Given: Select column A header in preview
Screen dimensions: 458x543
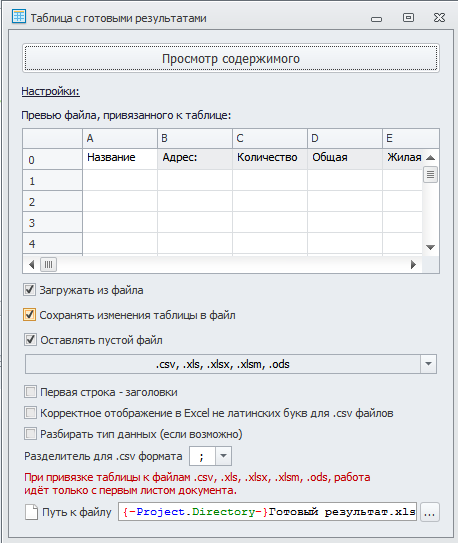Looking at the screenshot, I should click(120, 138).
